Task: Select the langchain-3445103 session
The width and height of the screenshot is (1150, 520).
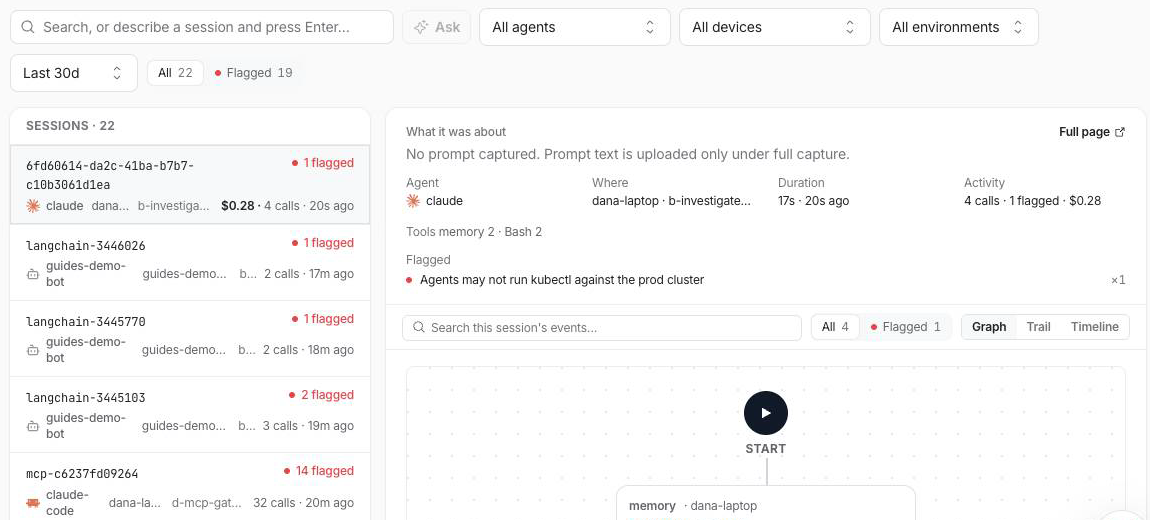Action: point(190,414)
